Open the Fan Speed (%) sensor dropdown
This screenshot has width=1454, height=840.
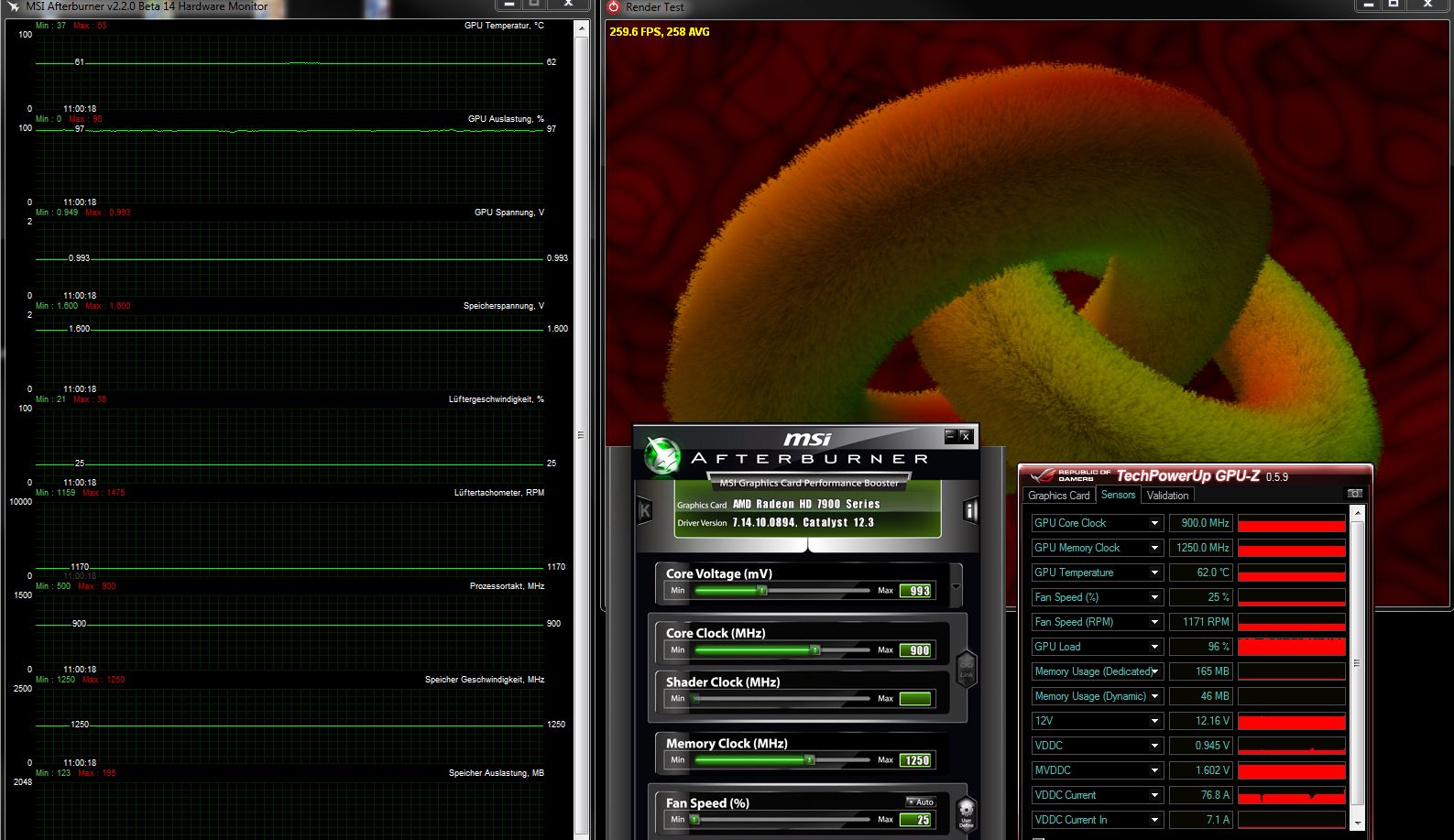coord(1154,597)
